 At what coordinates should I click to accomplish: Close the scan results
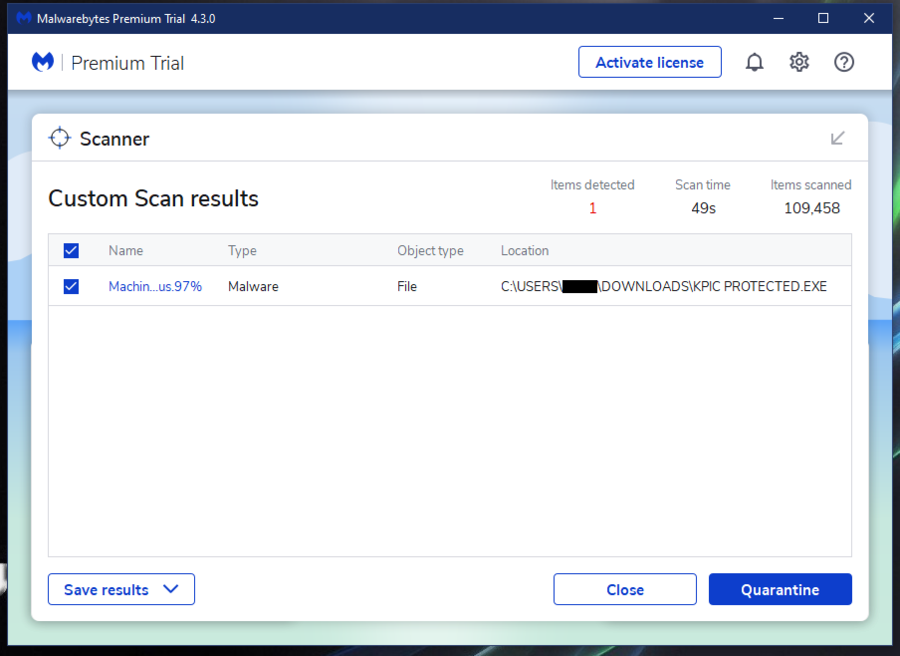[625, 589]
